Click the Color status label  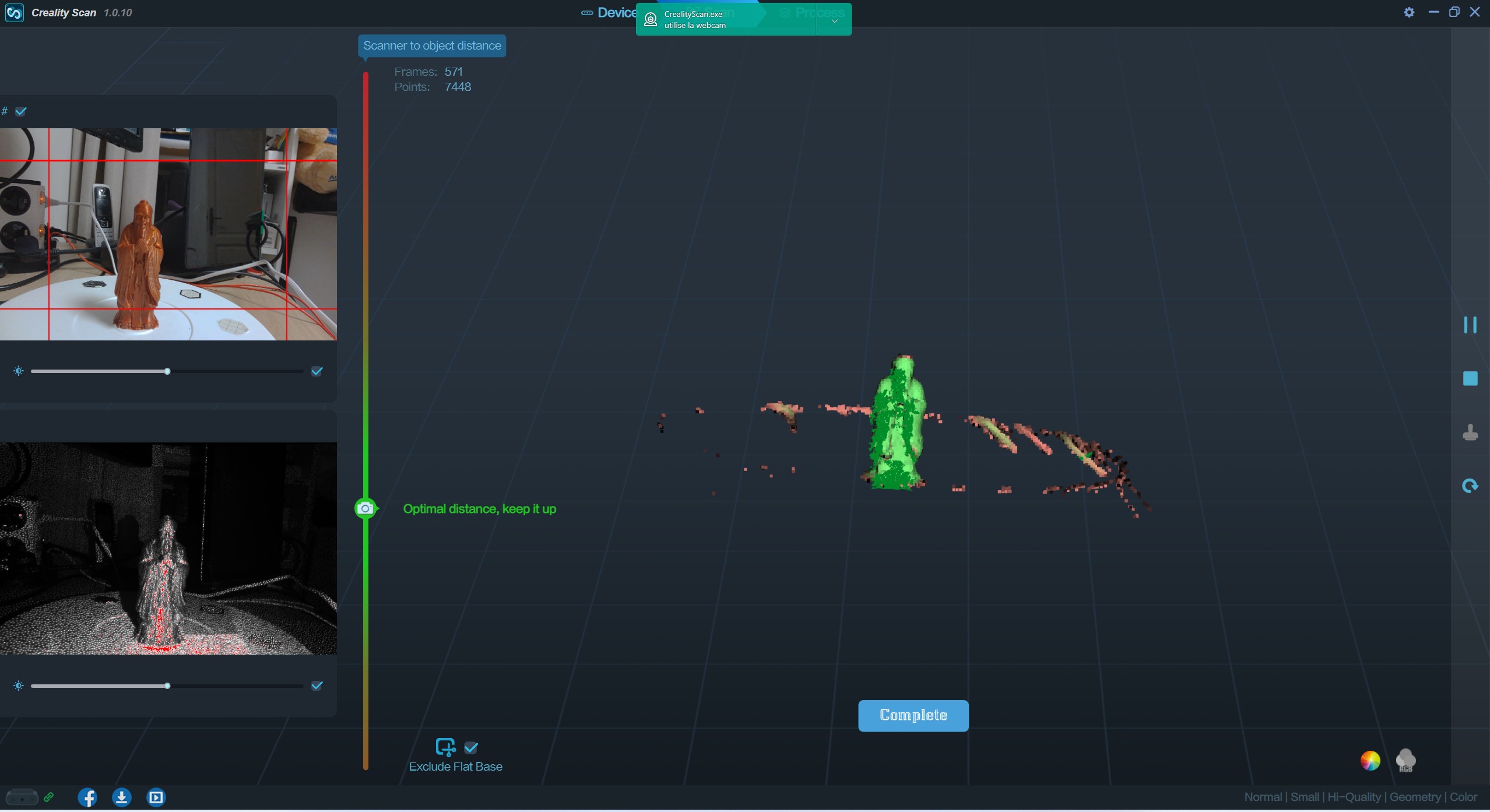[1463, 797]
